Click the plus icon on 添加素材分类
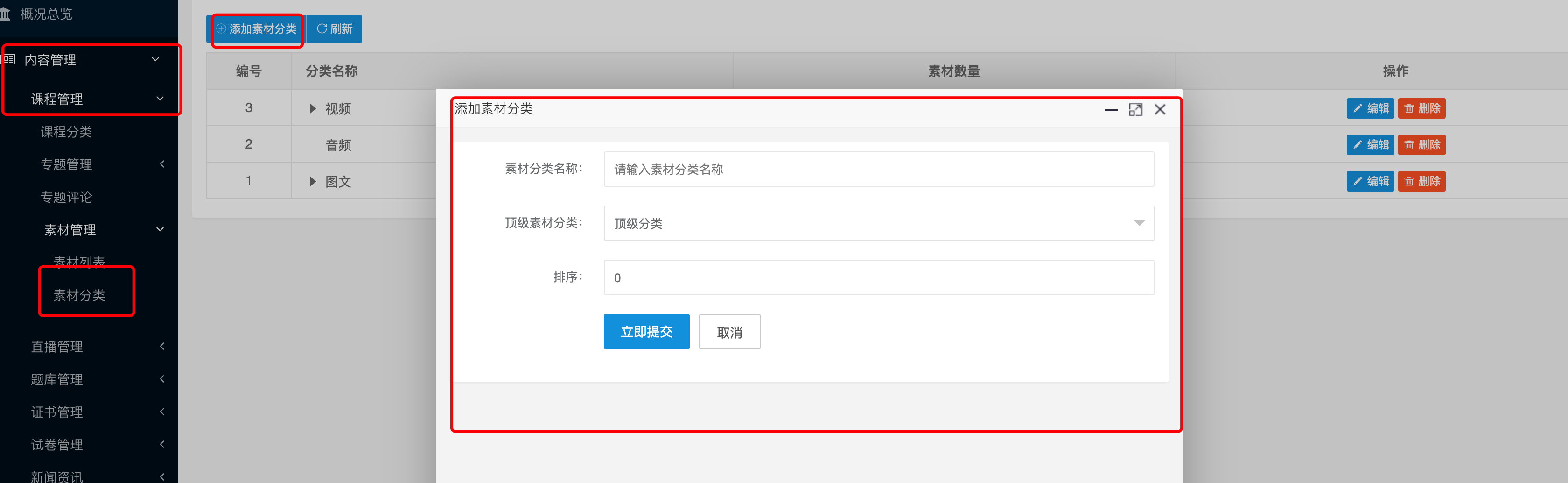The width and height of the screenshot is (1568, 483). pyautogui.click(x=222, y=28)
